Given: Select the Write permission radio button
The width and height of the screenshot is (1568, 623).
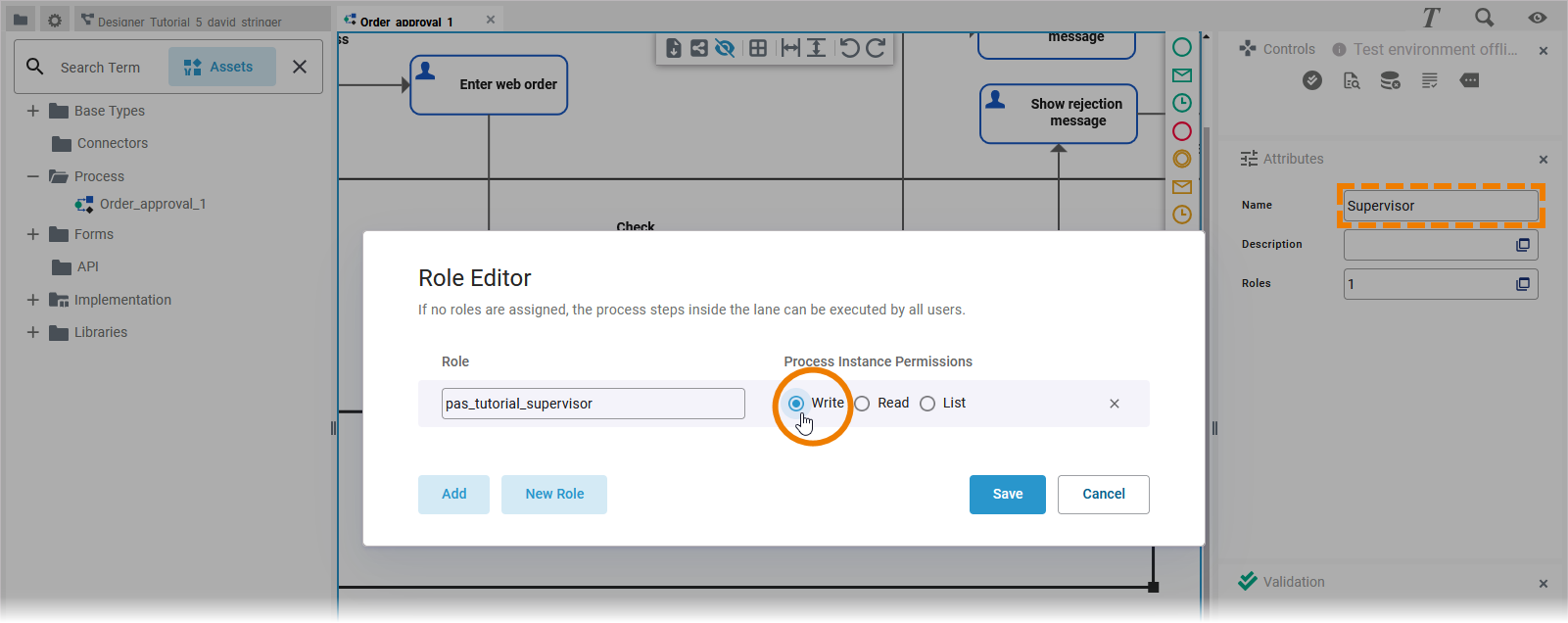Looking at the screenshot, I should (796, 404).
